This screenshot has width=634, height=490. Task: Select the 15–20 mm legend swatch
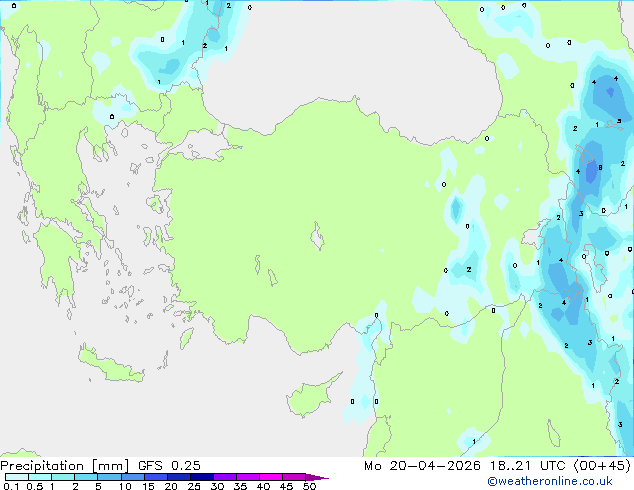[156, 477]
